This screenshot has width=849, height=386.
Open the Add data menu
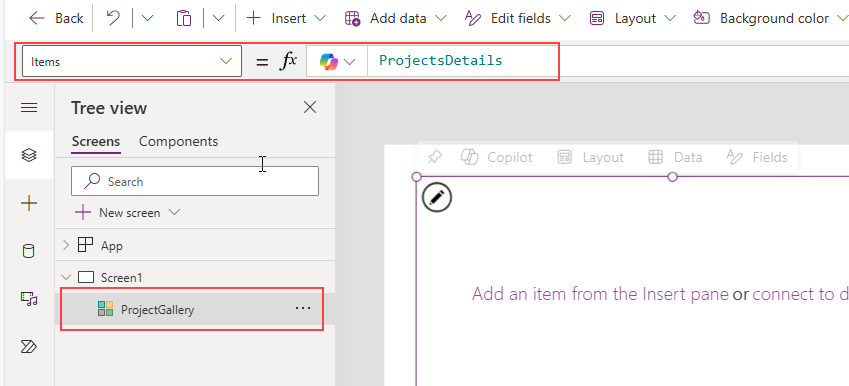pyautogui.click(x=395, y=18)
